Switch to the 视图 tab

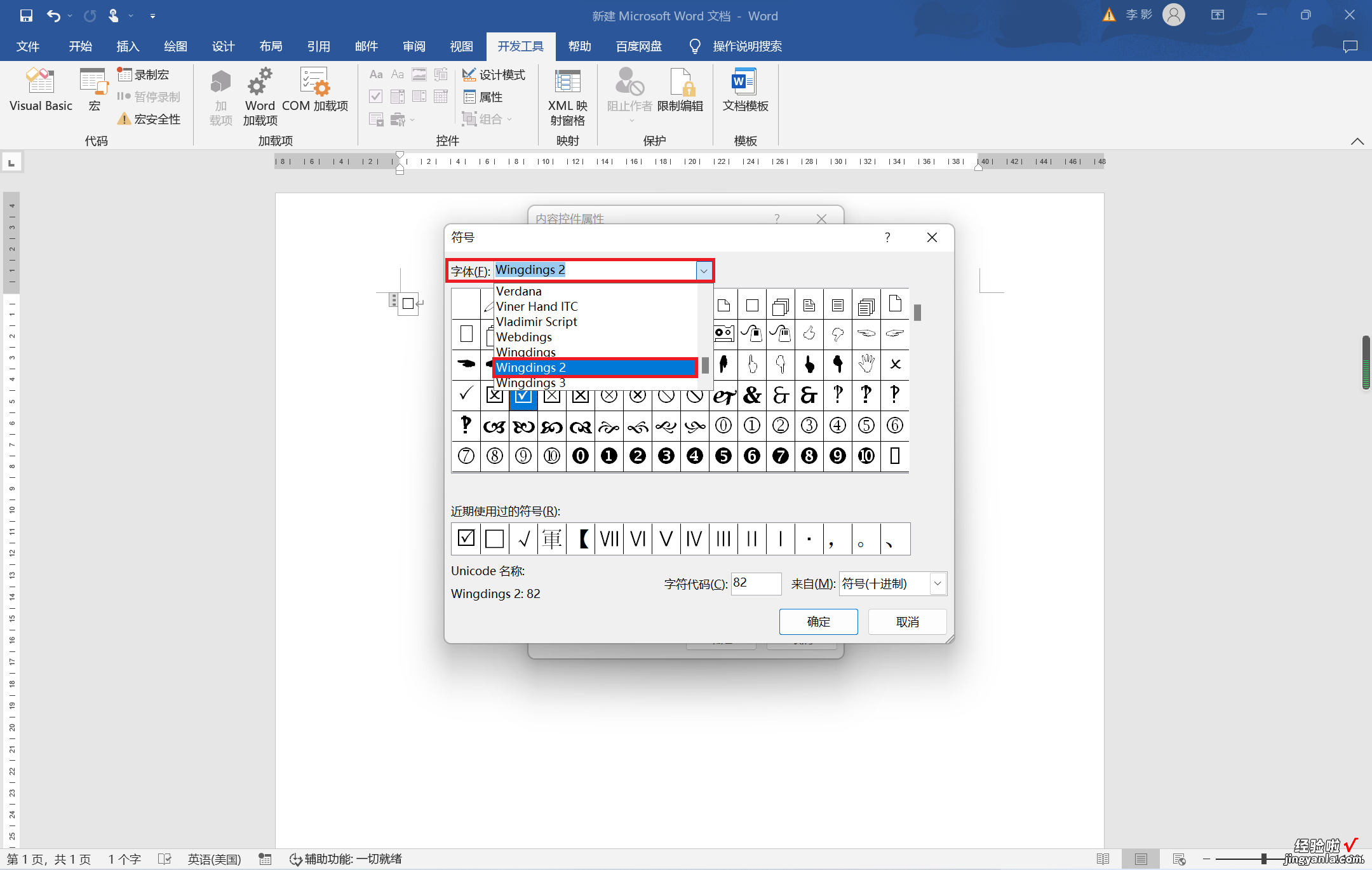click(461, 46)
